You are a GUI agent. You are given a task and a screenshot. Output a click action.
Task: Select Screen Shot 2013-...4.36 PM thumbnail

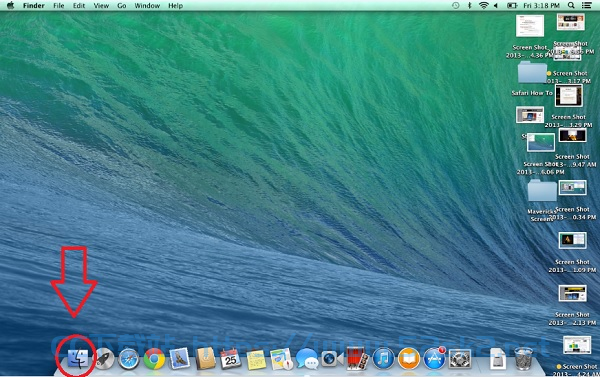(x=530, y=26)
